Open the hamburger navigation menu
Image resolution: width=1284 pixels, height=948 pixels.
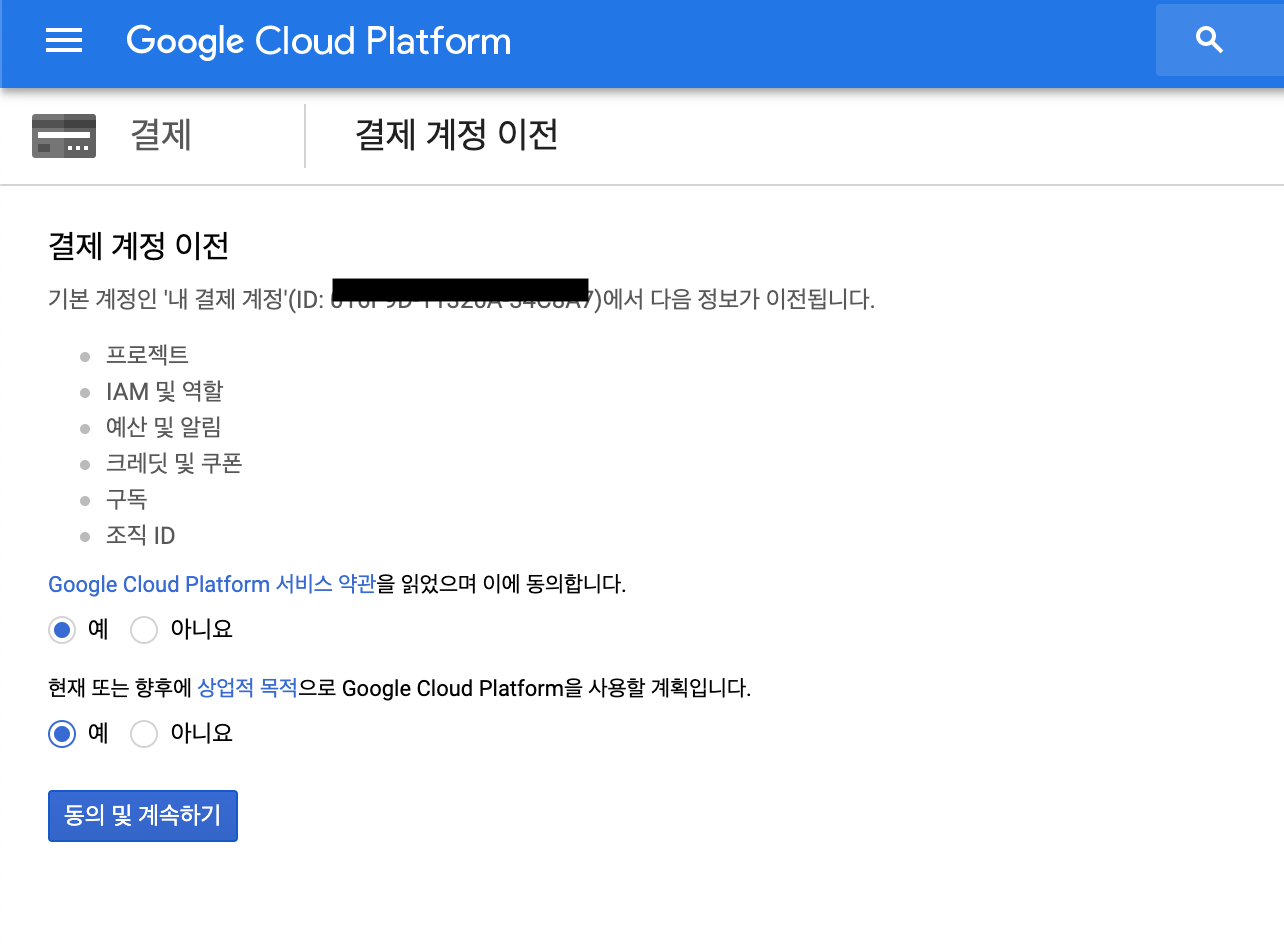(64, 40)
